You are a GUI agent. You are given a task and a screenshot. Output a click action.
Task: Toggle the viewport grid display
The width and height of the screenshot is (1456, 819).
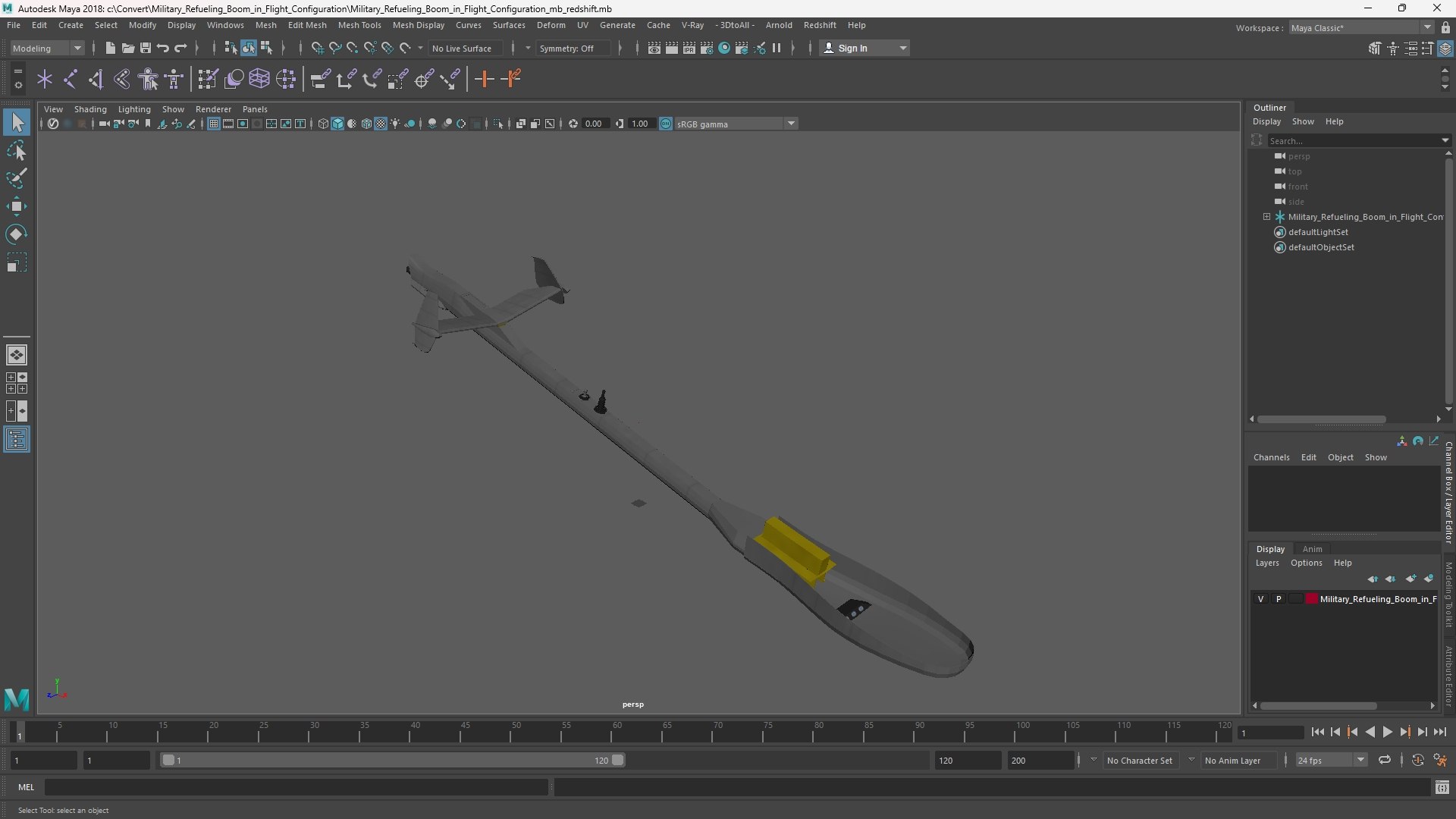[x=214, y=124]
